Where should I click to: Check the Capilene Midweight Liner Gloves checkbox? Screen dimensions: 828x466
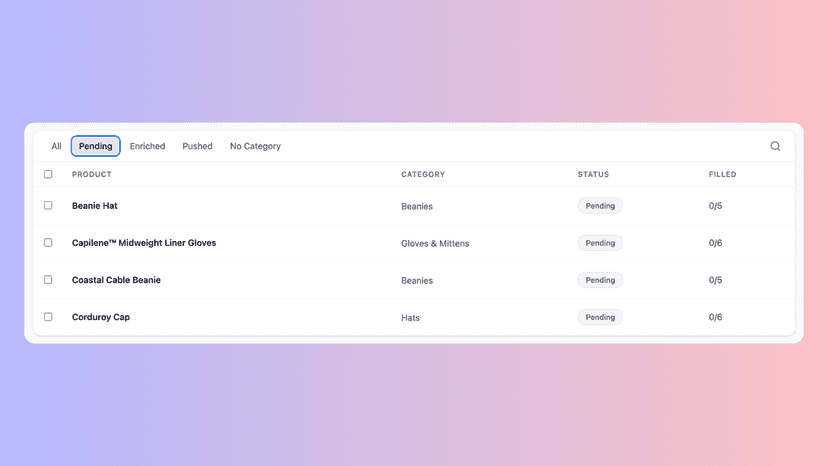(x=48, y=243)
